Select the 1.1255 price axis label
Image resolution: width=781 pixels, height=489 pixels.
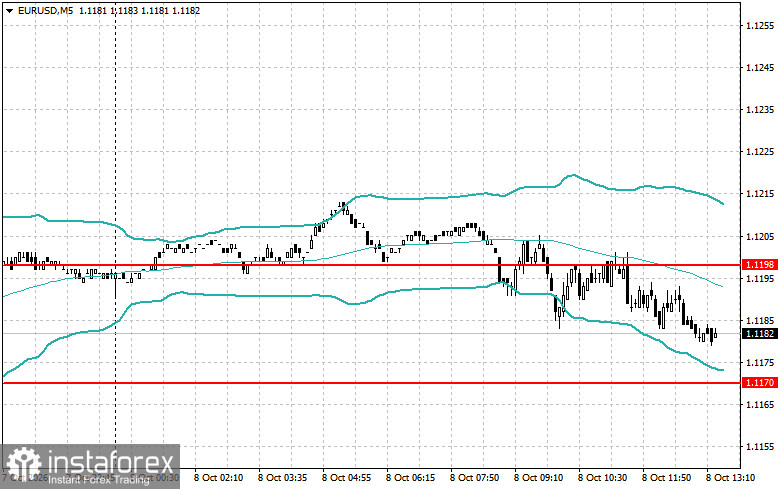point(761,25)
